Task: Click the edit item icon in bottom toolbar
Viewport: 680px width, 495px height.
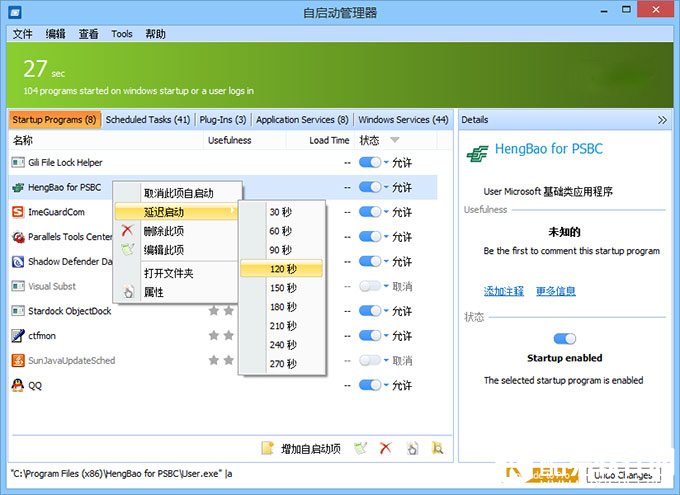Action: [x=360, y=448]
